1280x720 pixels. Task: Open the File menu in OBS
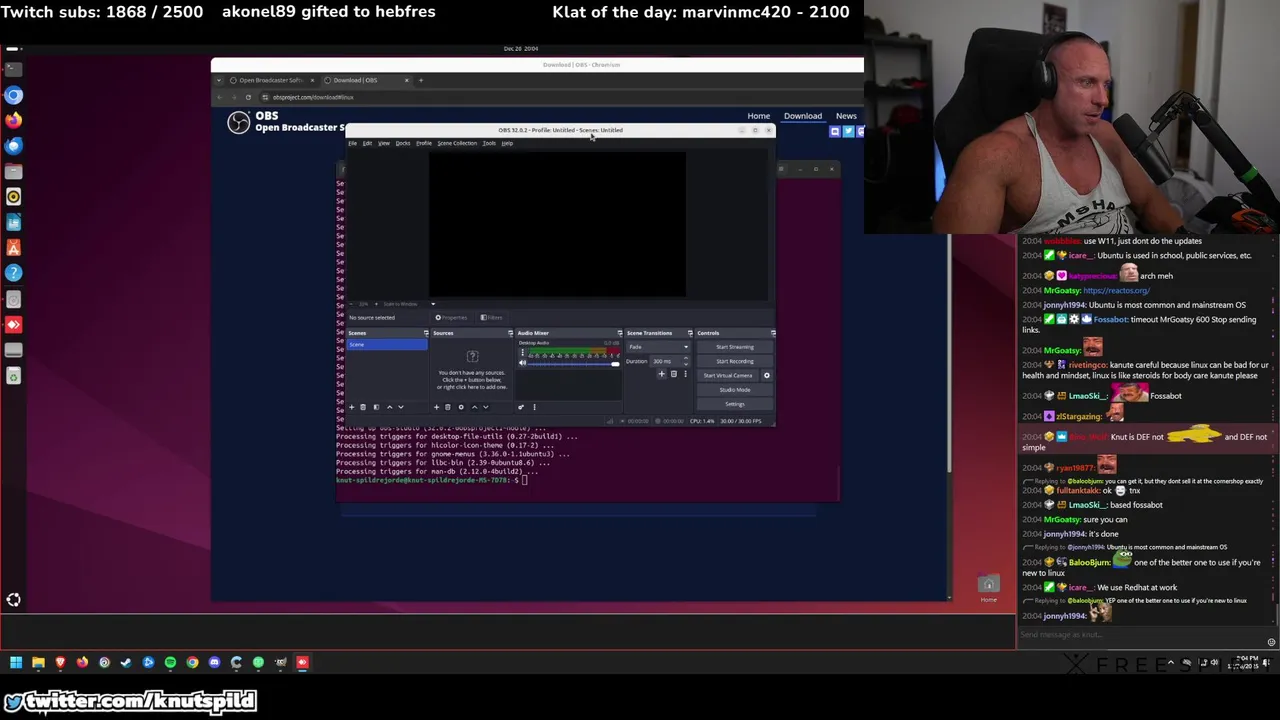(352, 143)
